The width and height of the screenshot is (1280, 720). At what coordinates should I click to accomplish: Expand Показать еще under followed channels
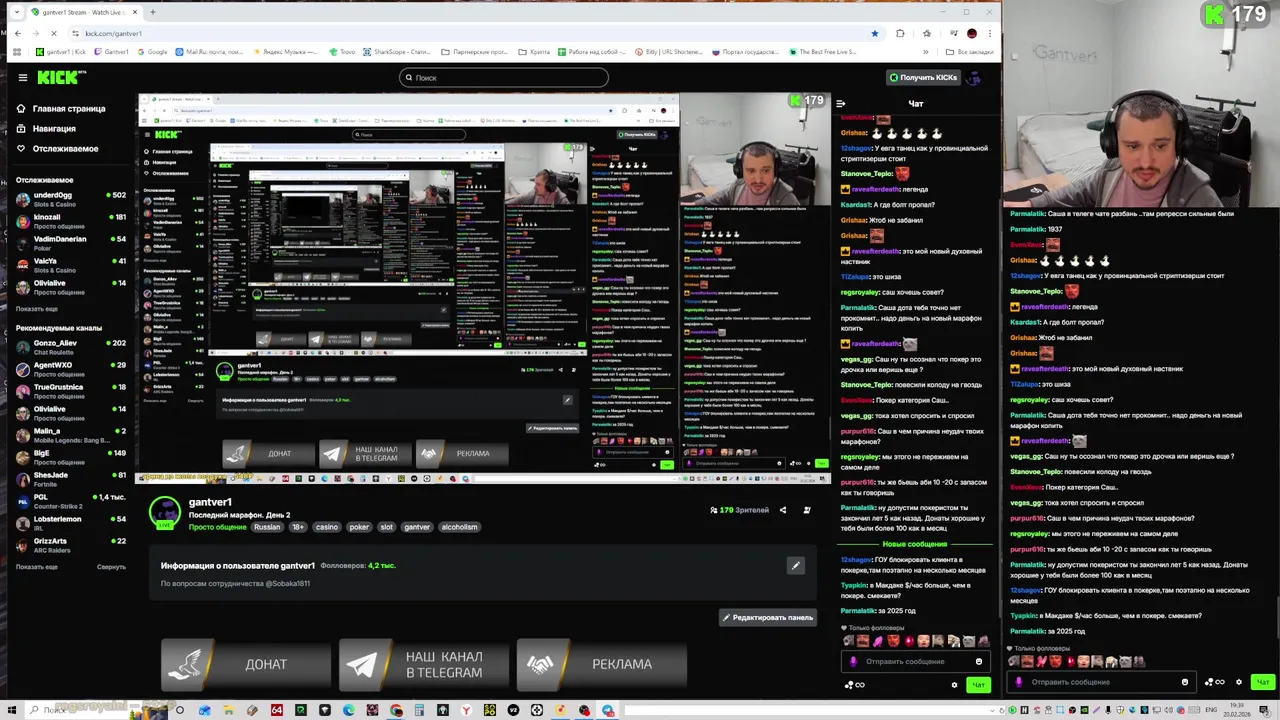pyautogui.click(x=37, y=309)
